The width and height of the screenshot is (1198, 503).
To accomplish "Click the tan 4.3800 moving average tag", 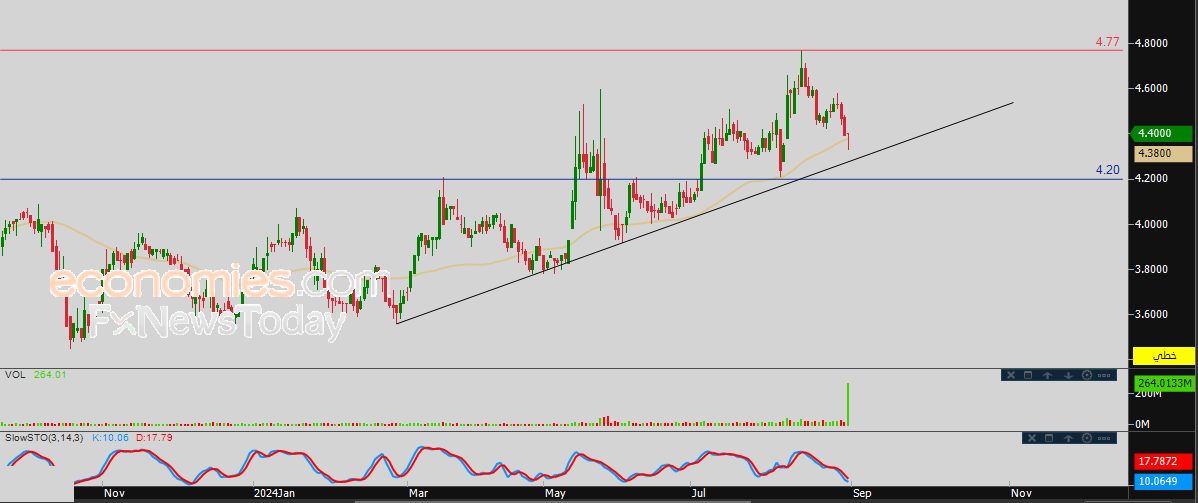I will tap(1163, 153).
